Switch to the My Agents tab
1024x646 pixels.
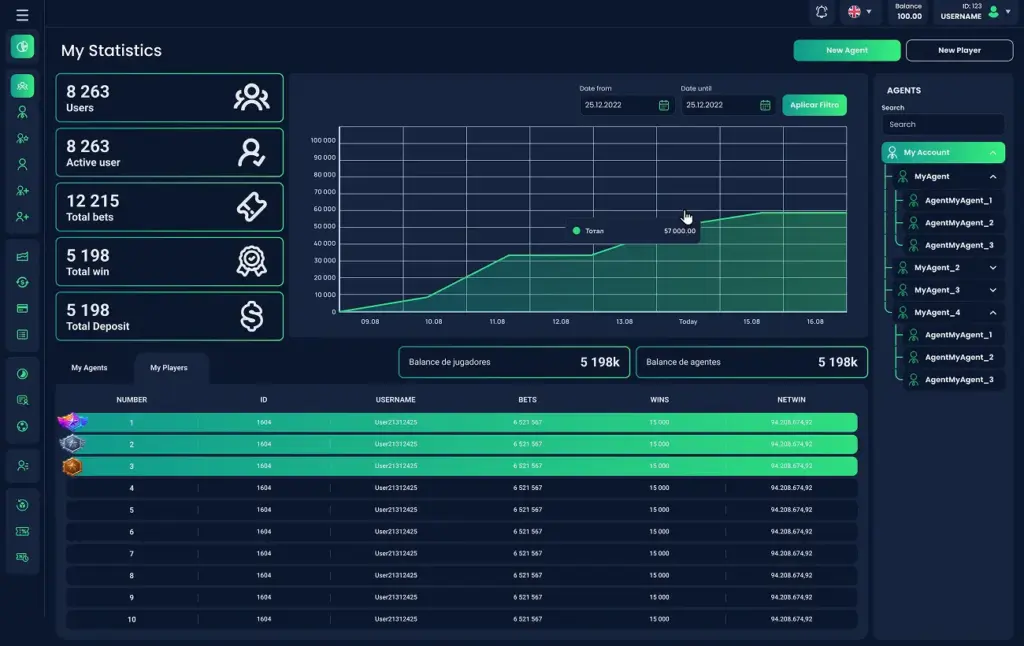pos(89,368)
